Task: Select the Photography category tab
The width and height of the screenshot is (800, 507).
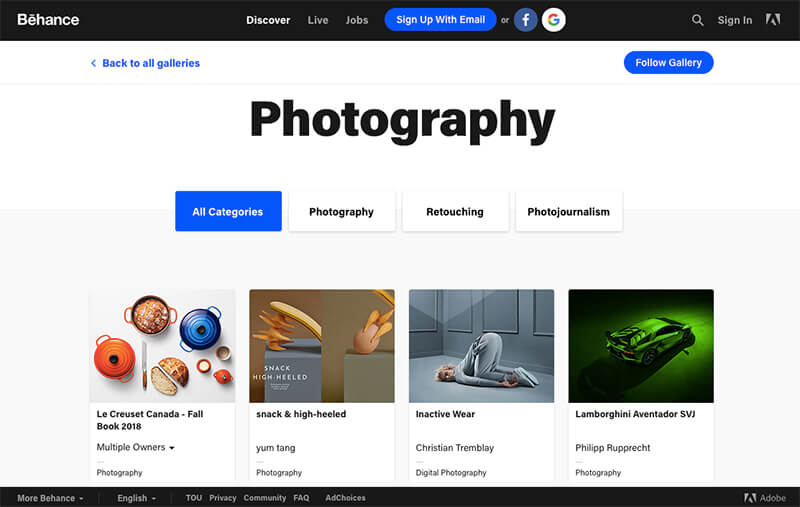Action: point(341,211)
